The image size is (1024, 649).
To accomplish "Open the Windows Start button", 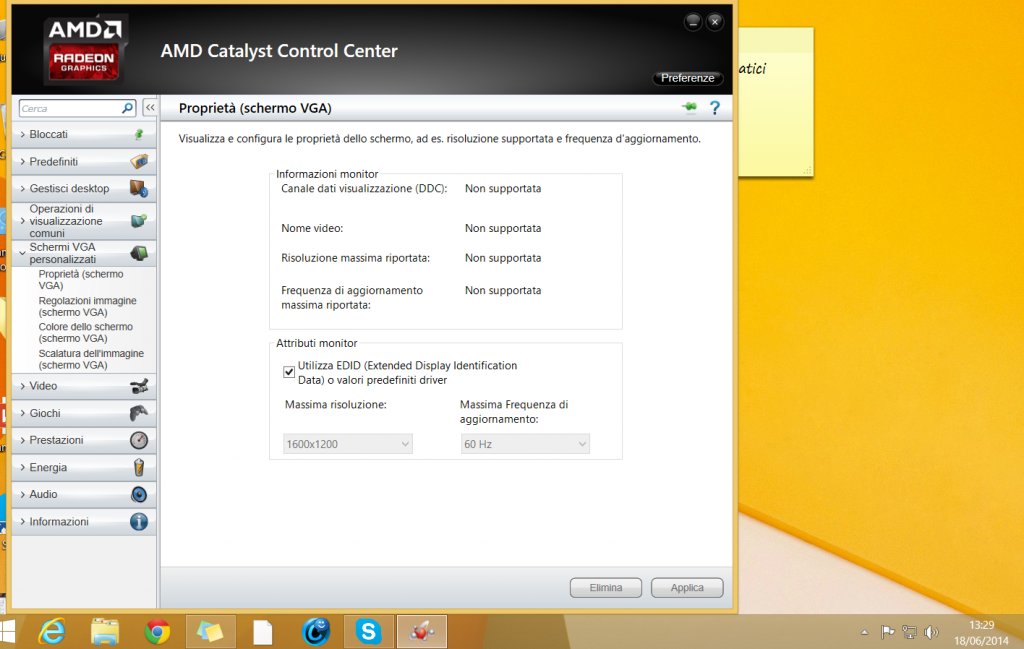I will tap(7, 631).
